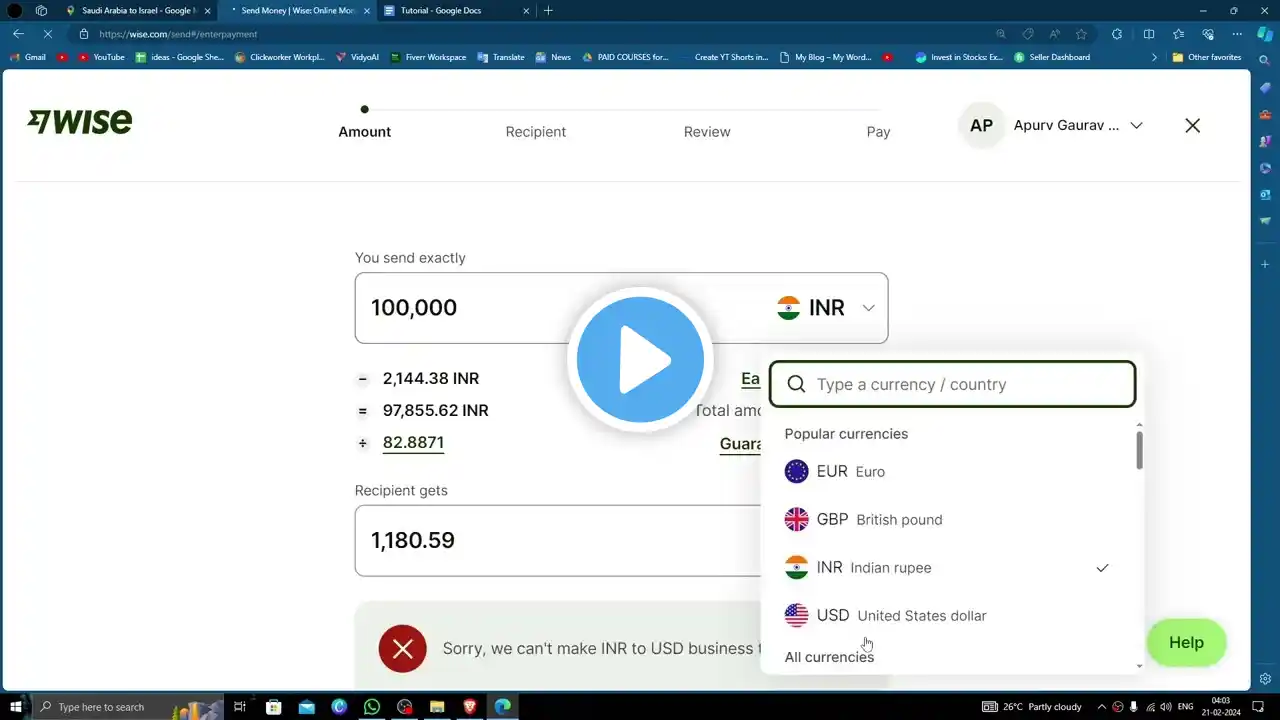
Task: Open a new browser tab
Action: pyautogui.click(x=548, y=11)
